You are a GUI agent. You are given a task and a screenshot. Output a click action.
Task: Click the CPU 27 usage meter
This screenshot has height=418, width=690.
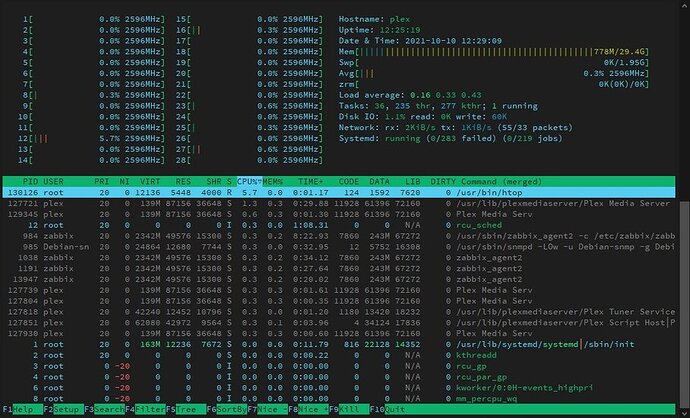pos(250,149)
